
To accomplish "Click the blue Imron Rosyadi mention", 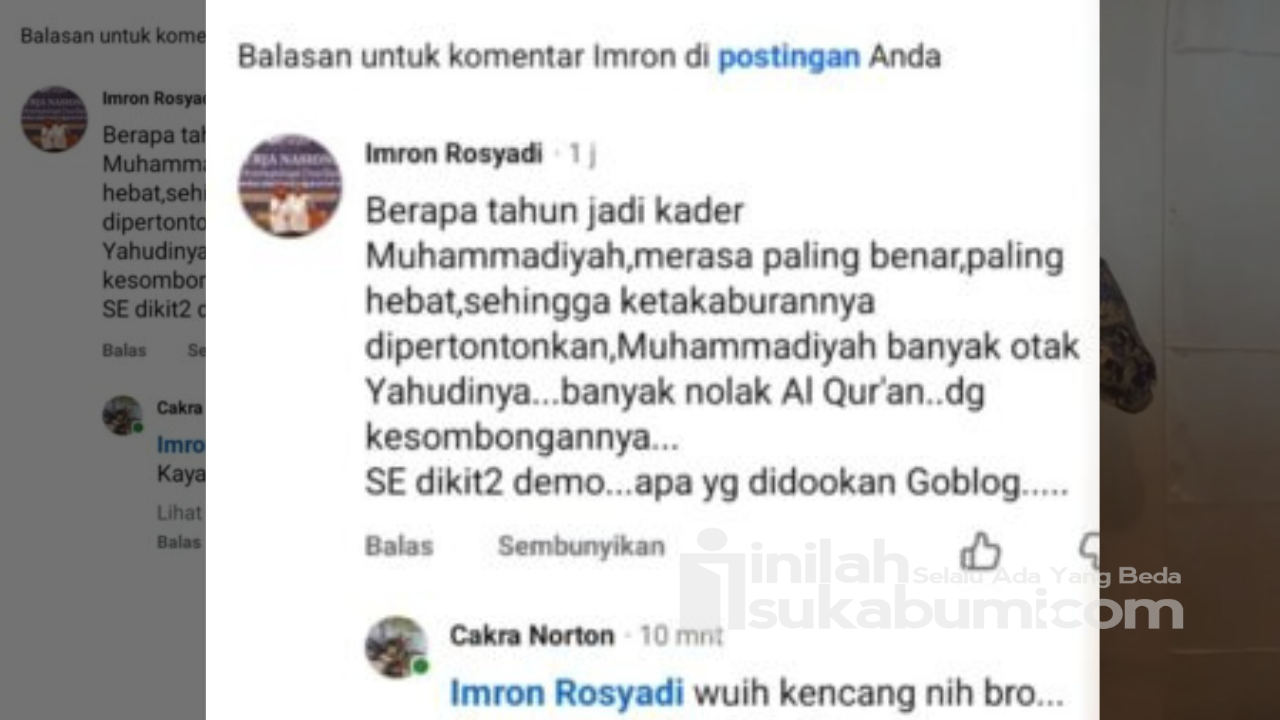I will [567, 692].
